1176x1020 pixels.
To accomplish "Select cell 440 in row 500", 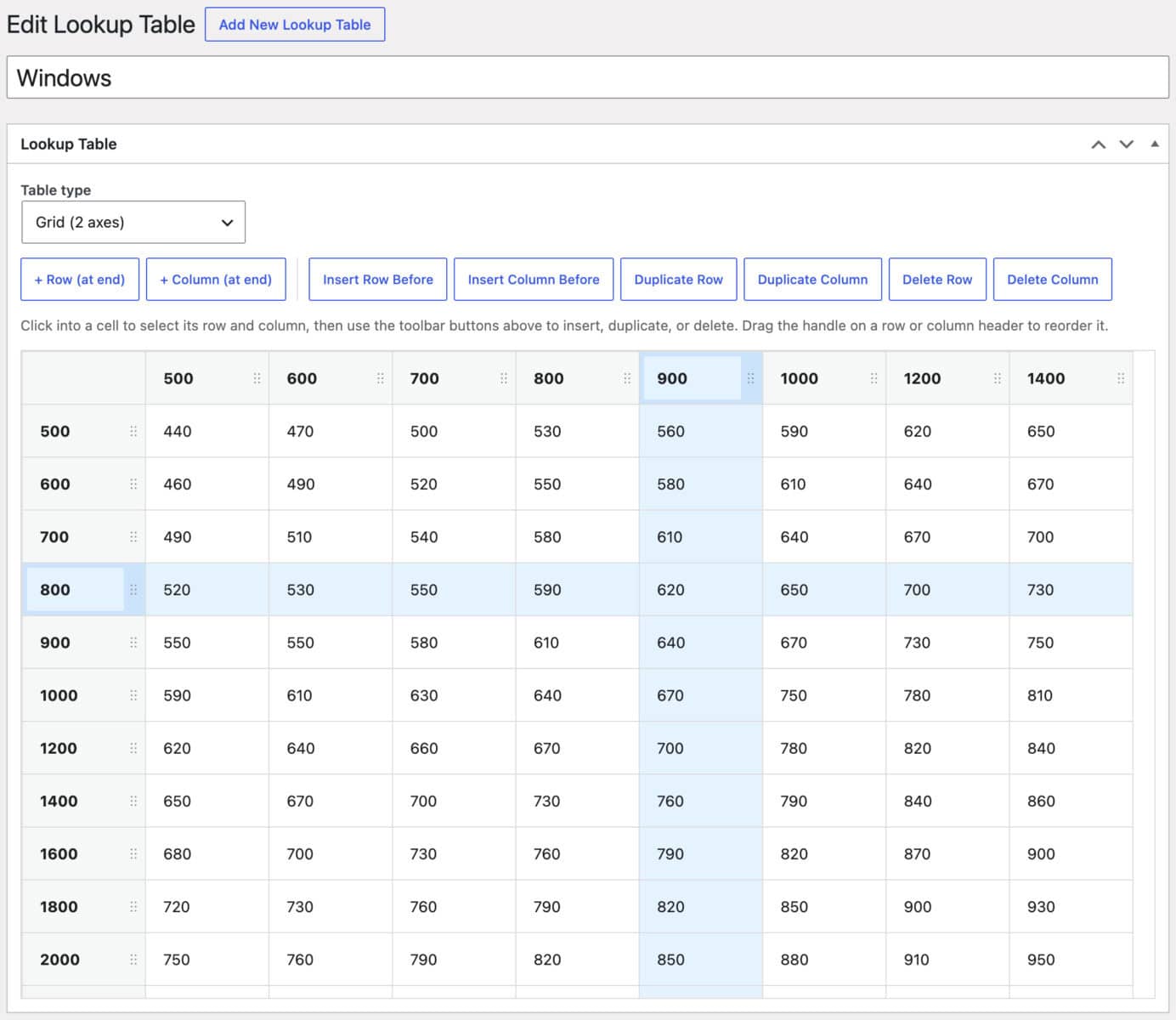I will click(207, 431).
